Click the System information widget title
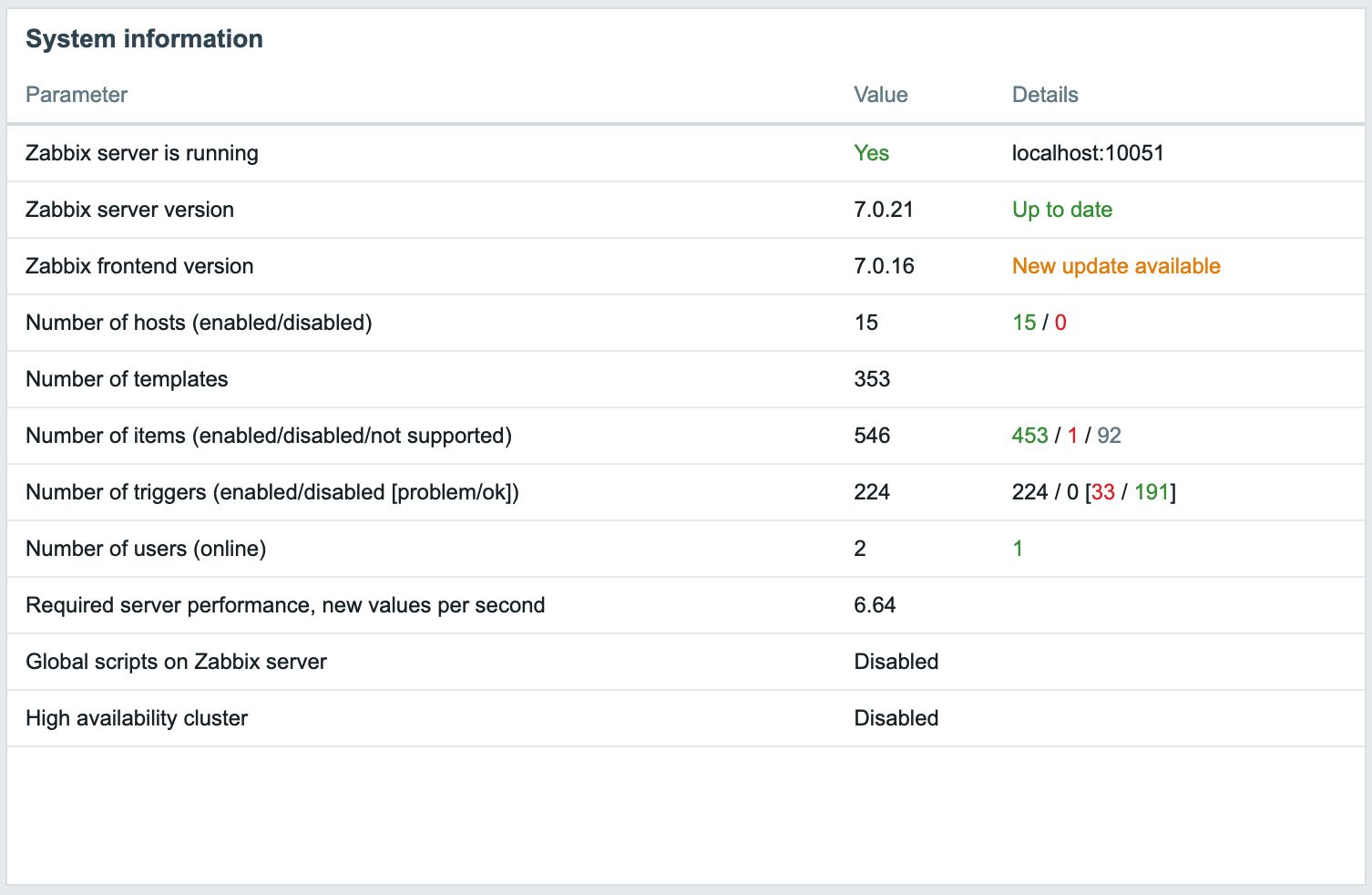The height and width of the screenshot is (895, 1372). pos(144,39)
